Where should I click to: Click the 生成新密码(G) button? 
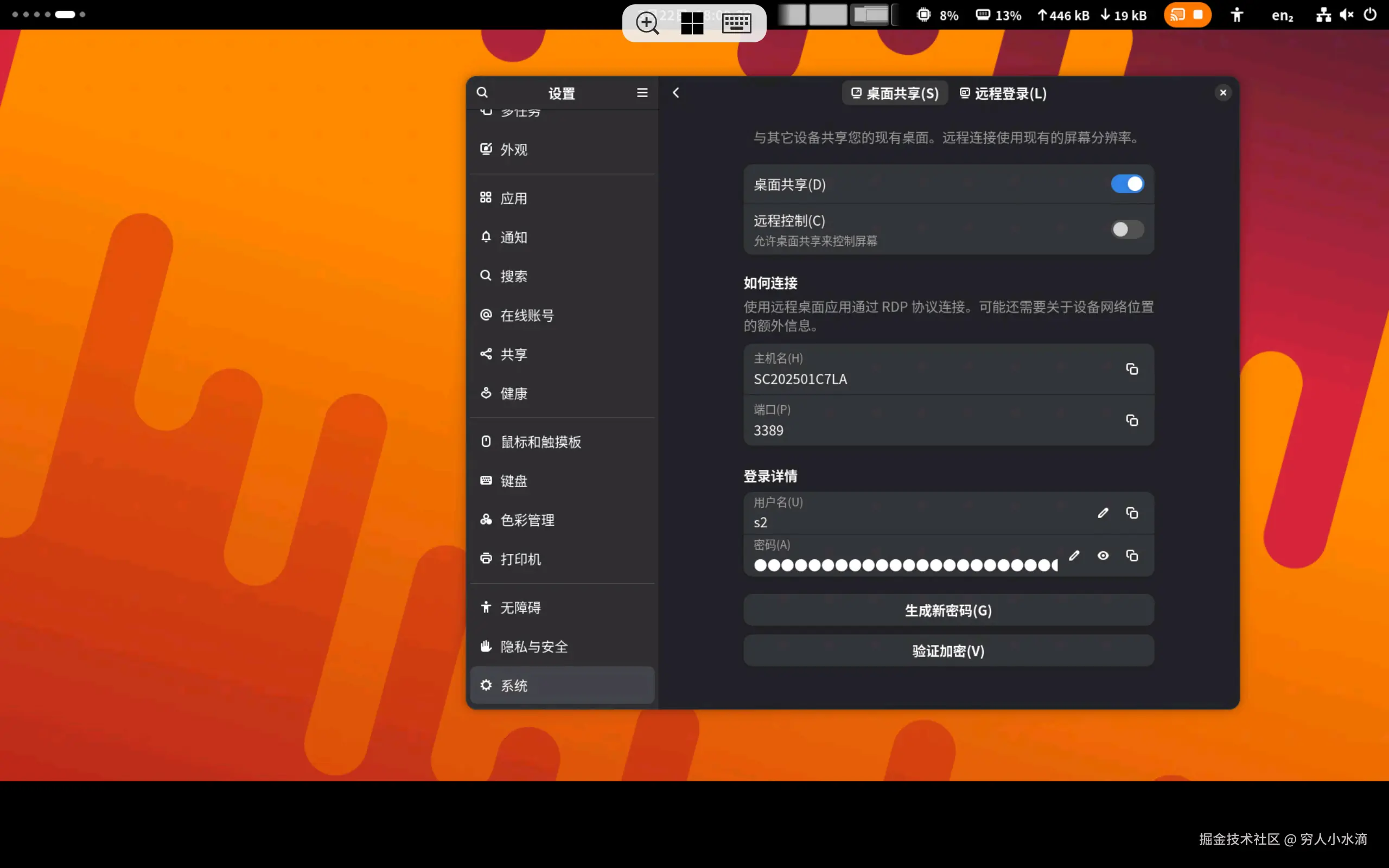[x=948, y=610]
